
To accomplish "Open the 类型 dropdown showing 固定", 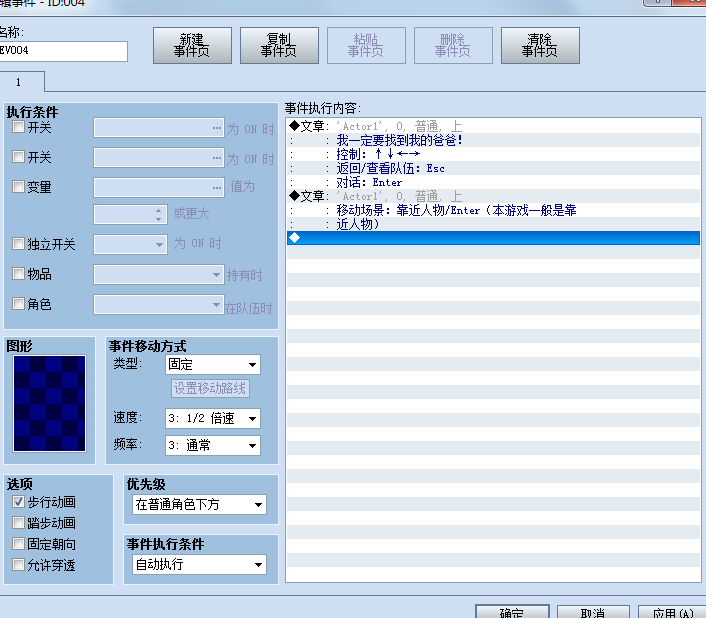I will [213, 365].
